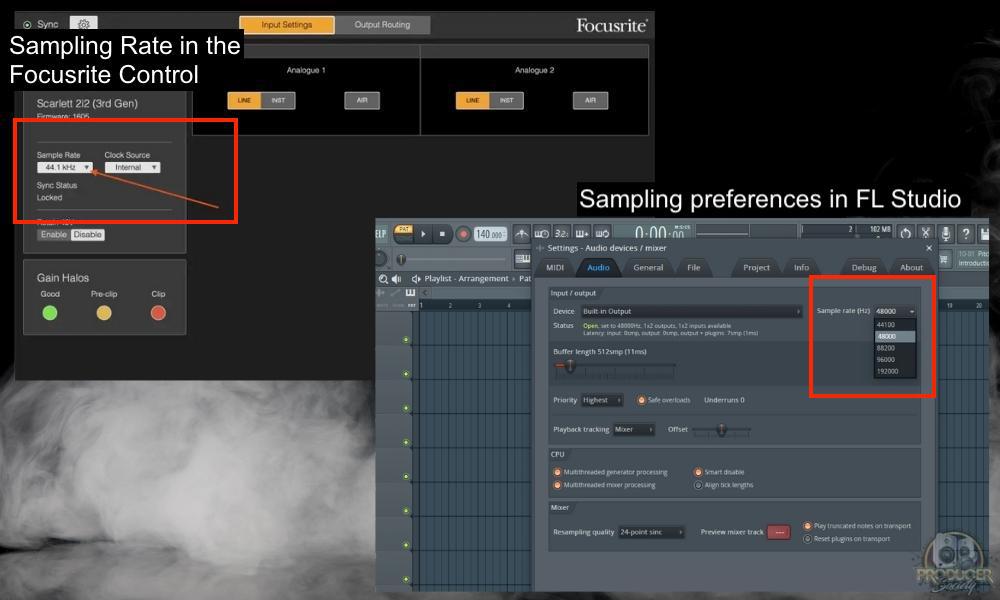Image resolution: width=1000 pixels, height=600 pixels.
Task: Choose 96000 in the sample rate list
Action: (x=895, y=360)
